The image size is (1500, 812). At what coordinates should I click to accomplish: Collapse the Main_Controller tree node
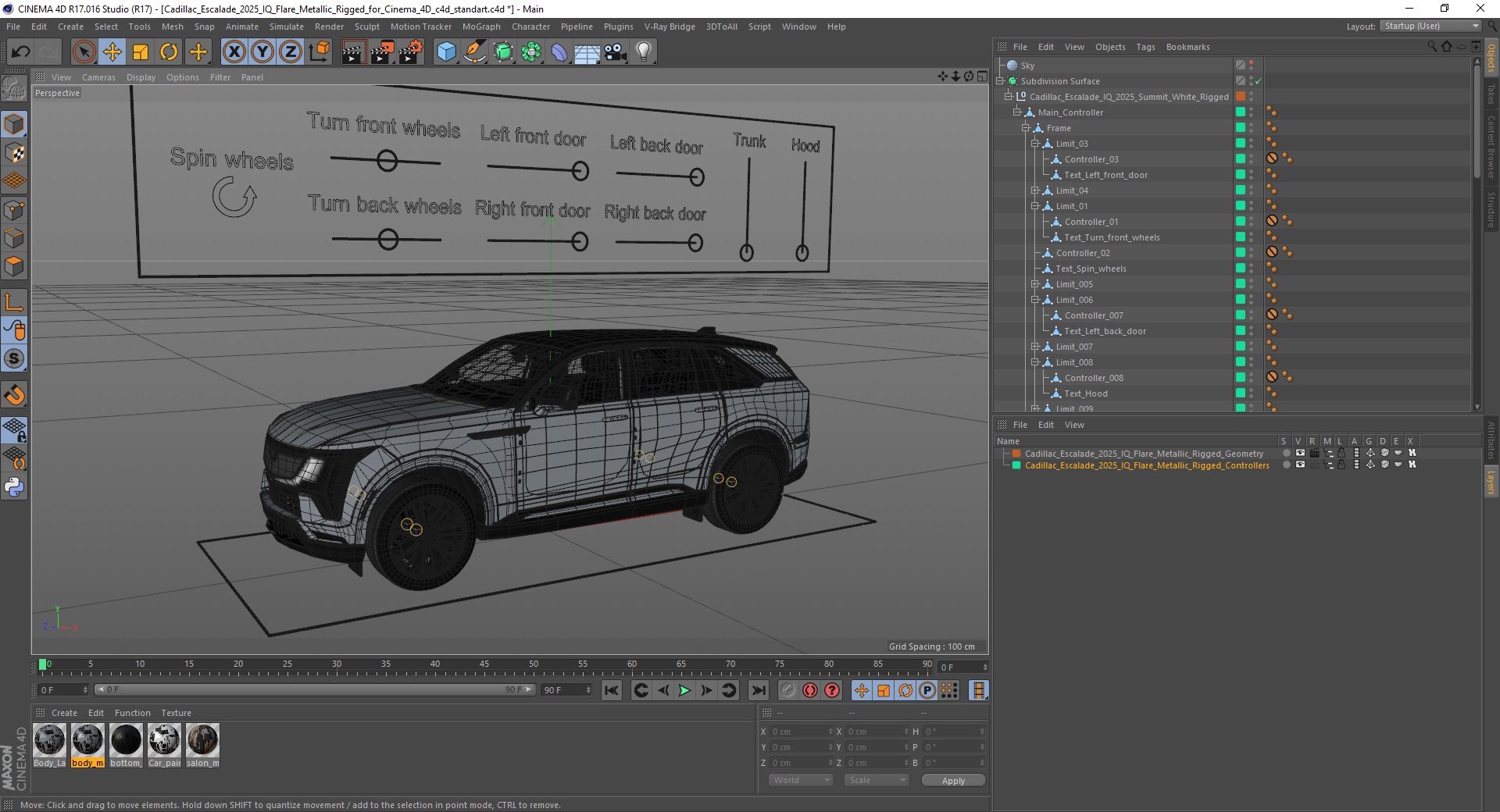pyautogui.click(x=1017, y=112)
